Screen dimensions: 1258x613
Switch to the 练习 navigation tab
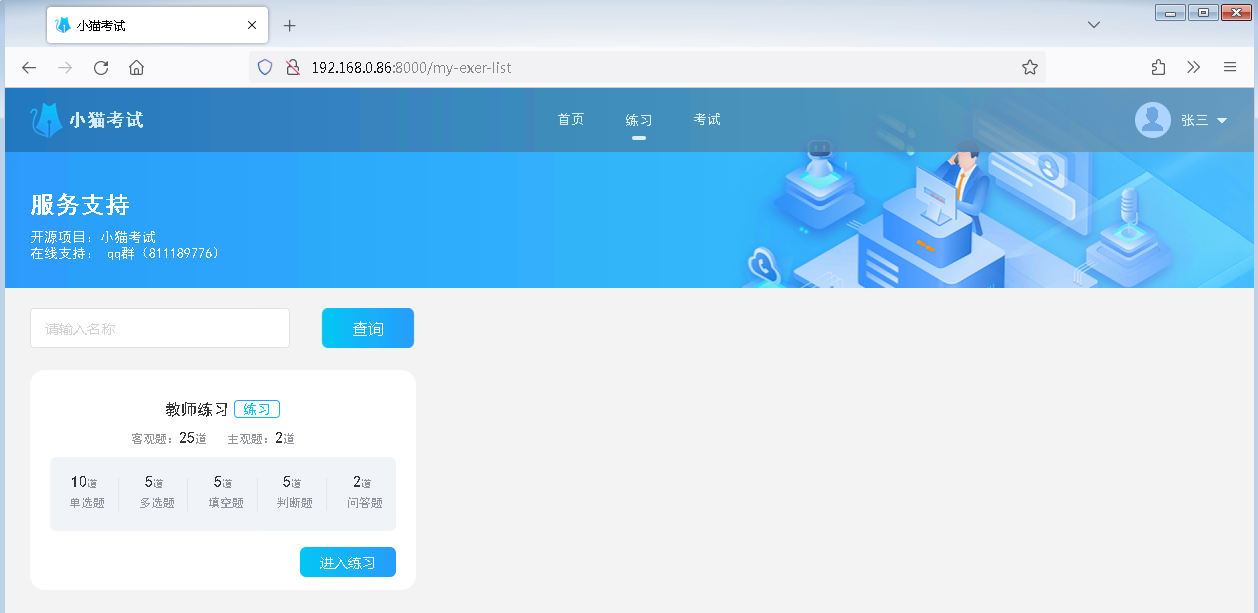coord(639,119)
